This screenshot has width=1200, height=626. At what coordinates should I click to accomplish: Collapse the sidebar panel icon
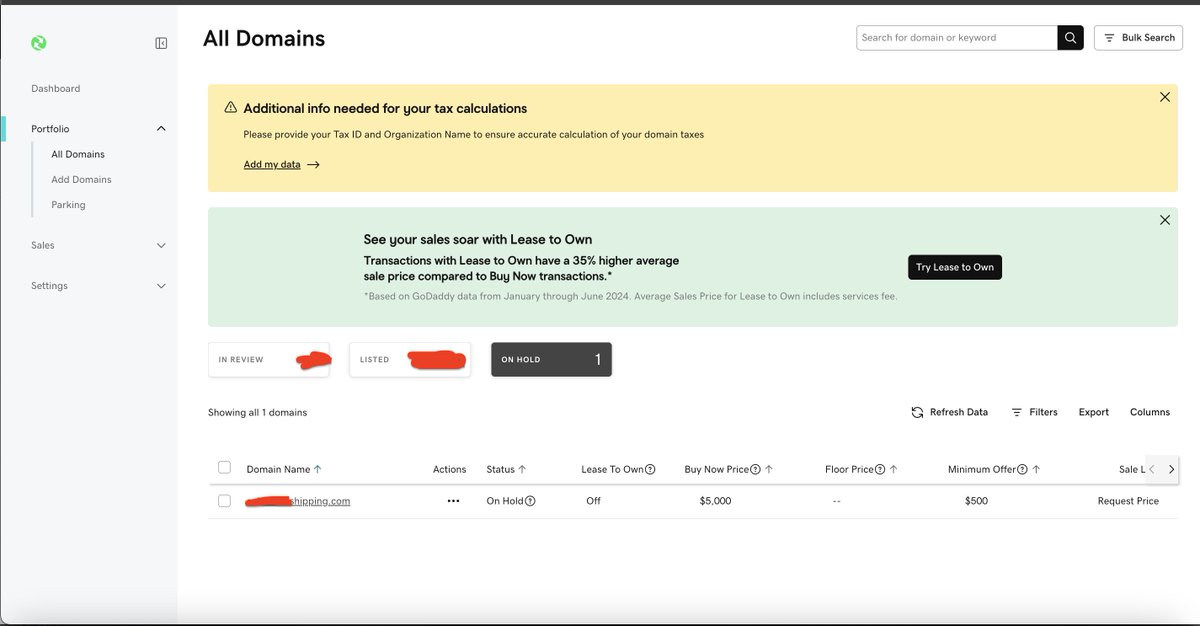click(161, 43)
